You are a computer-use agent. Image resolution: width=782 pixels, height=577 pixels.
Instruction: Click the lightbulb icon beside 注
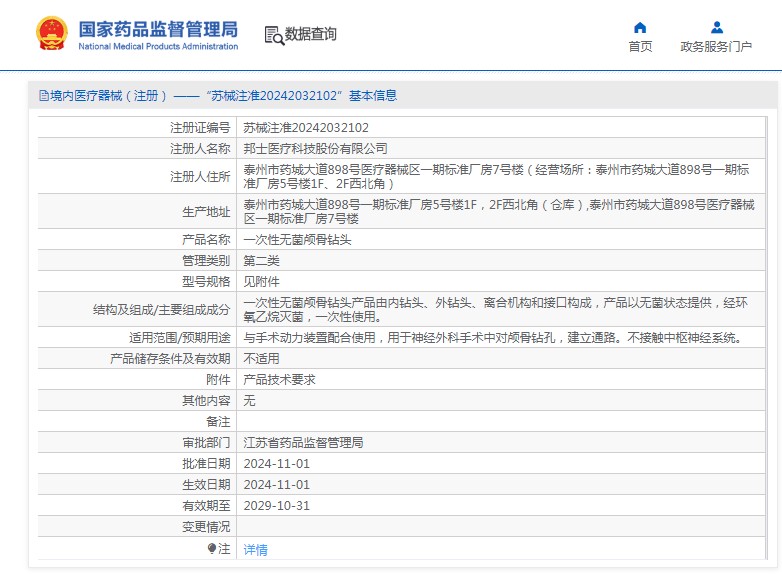(x=212, y=548)
